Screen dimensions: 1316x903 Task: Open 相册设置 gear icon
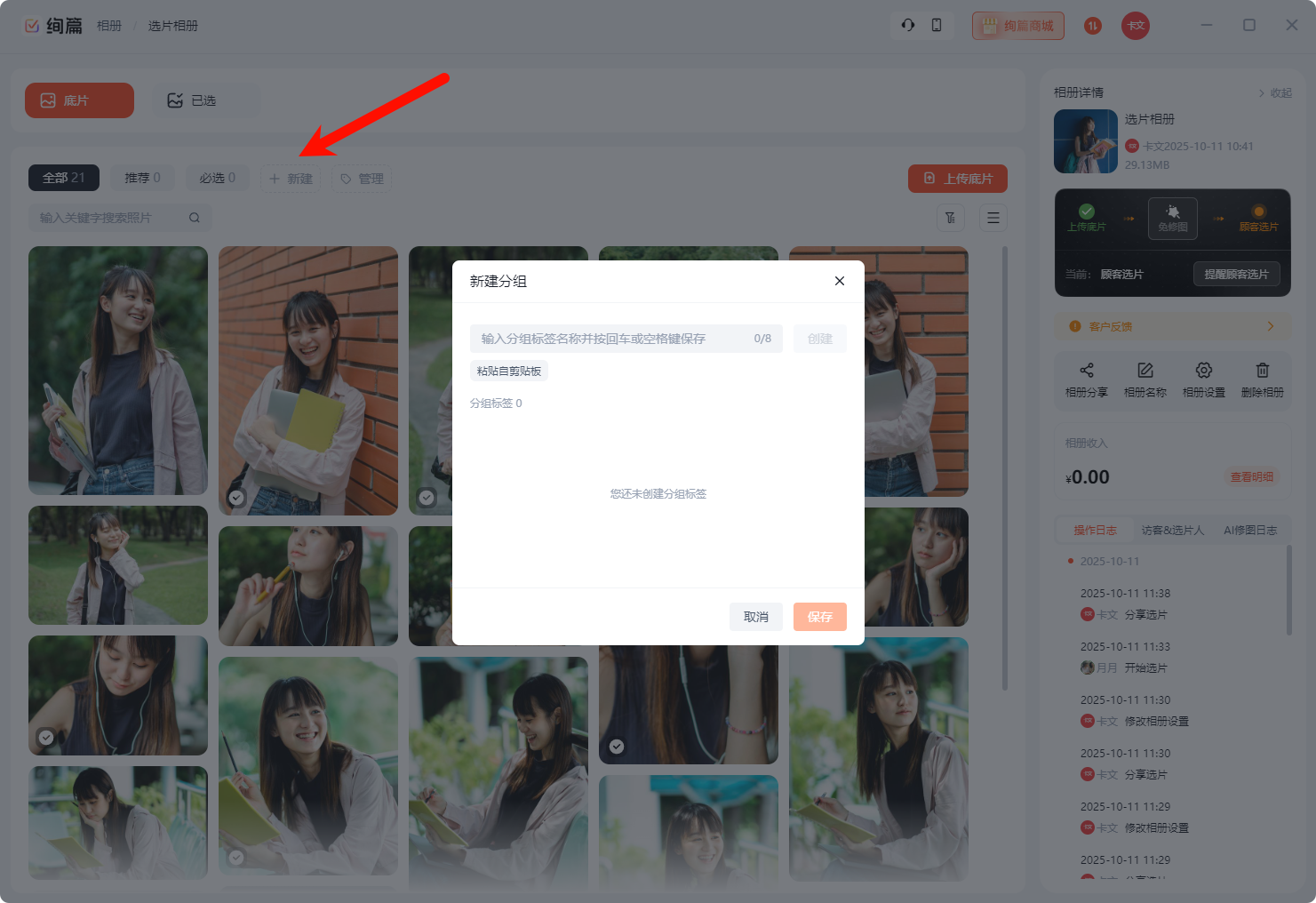tap(1203, 371)
